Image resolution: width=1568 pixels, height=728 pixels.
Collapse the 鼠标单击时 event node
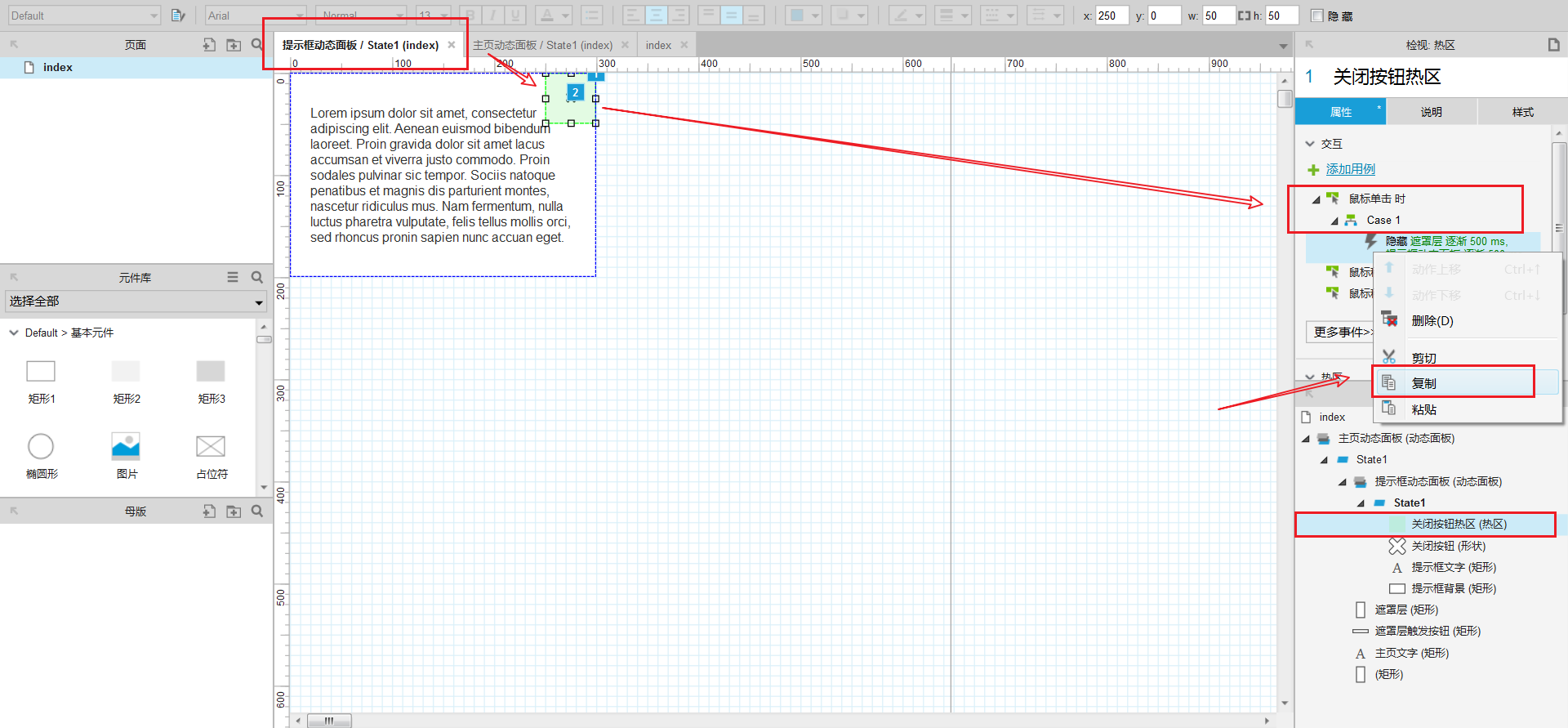1316,199
